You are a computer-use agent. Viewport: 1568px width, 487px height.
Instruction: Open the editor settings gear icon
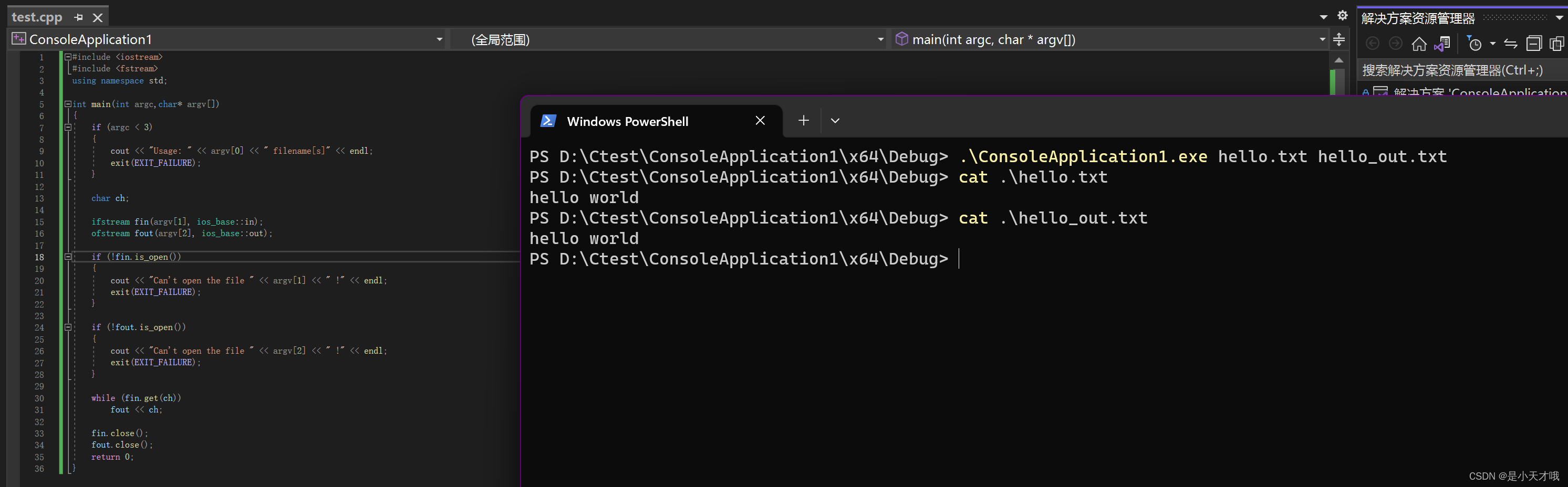(x=1342, y=16)
